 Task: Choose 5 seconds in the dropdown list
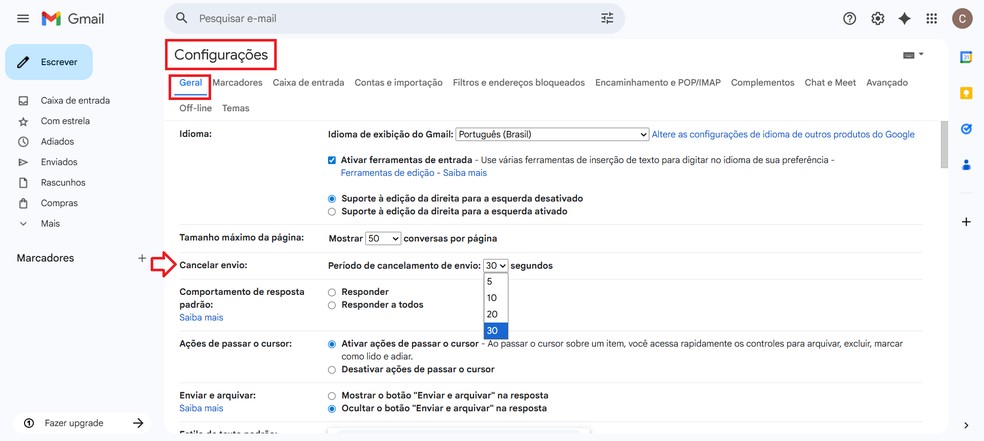click(496, 282)
